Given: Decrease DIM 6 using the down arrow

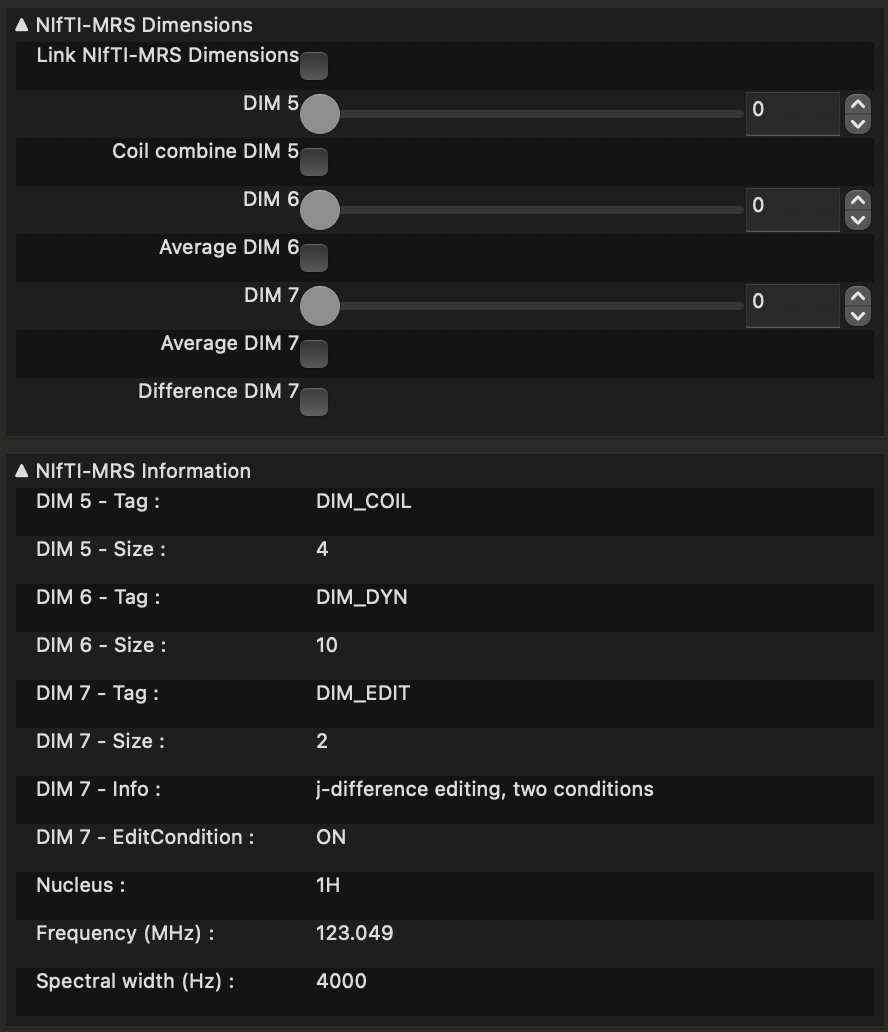Looking at the screenshot, I should (857, 220).
